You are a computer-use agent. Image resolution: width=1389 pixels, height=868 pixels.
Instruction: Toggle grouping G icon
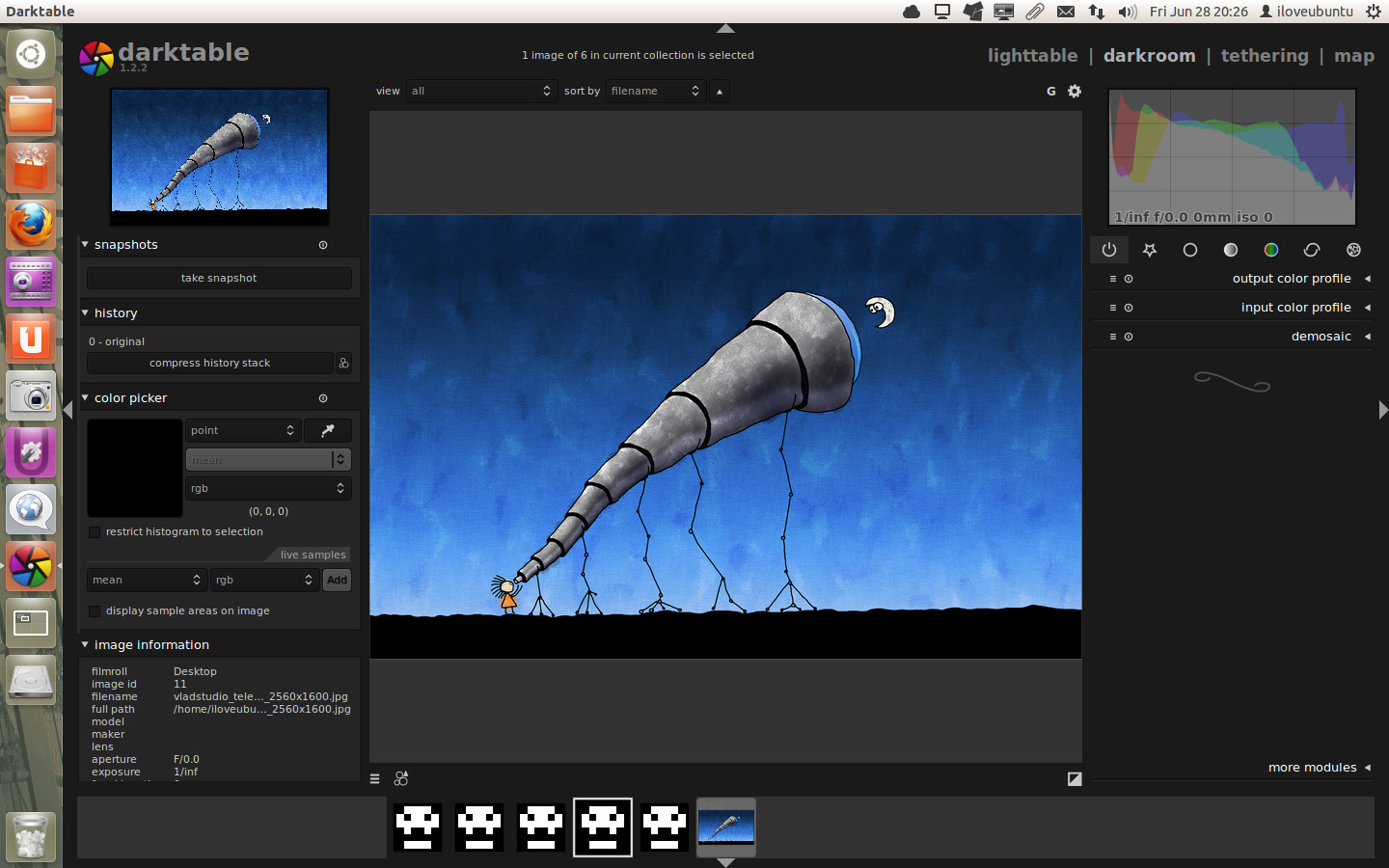click(1051, 91)
